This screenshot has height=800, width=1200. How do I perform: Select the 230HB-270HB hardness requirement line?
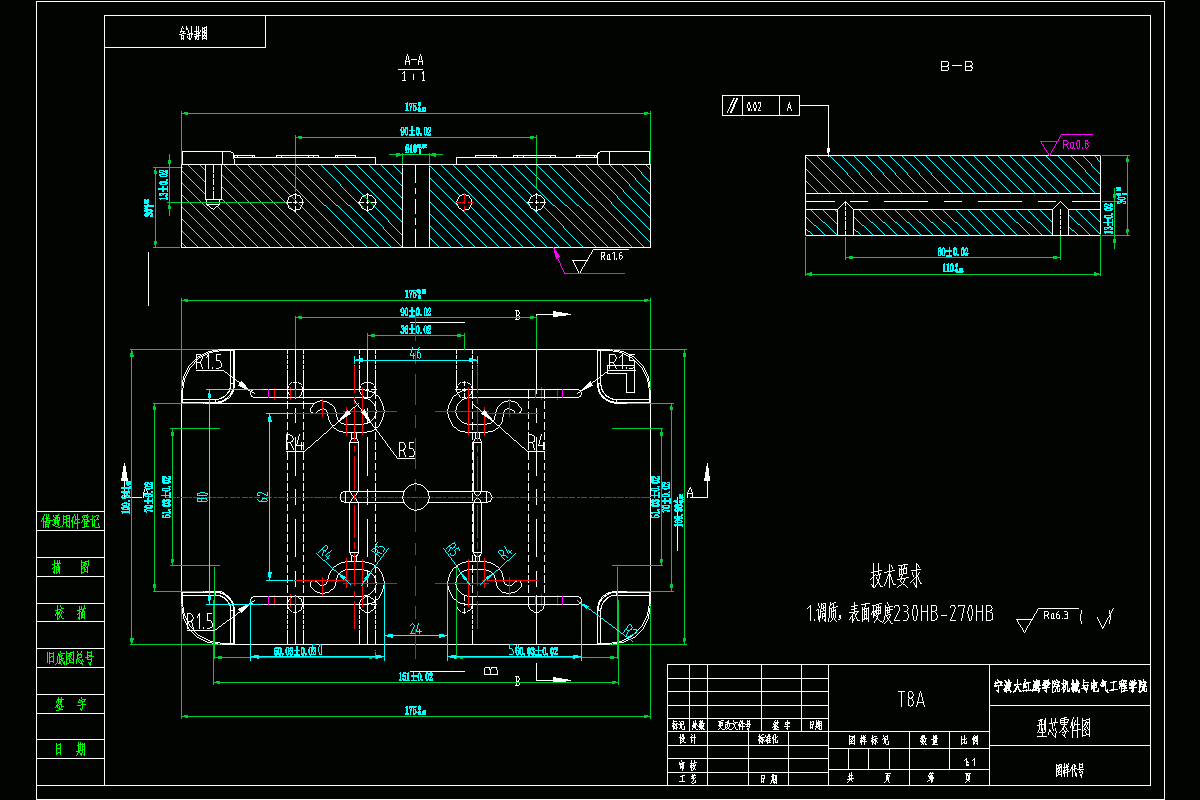tap(901, 614)
